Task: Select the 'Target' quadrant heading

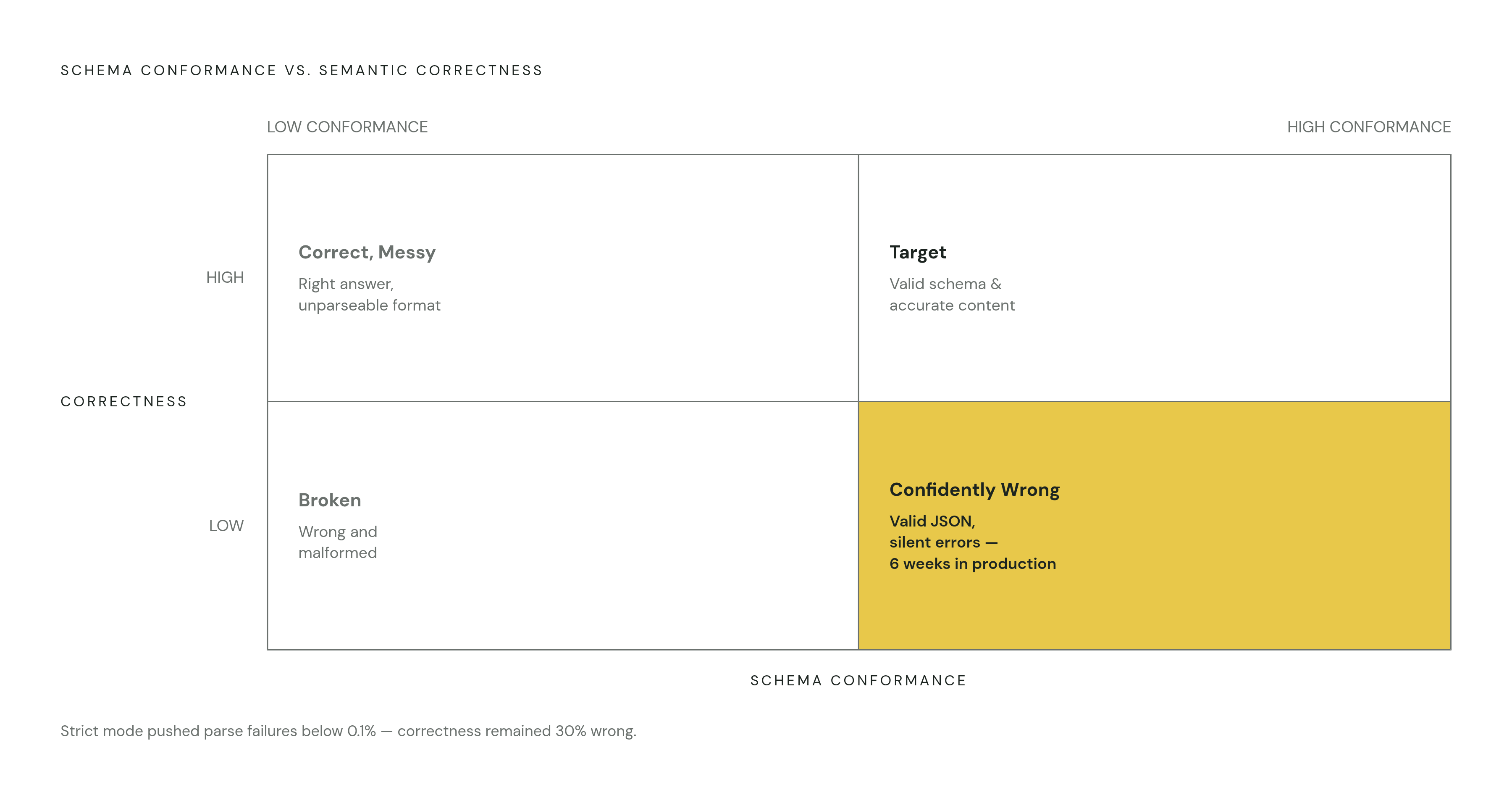Action: click(917, 253)
